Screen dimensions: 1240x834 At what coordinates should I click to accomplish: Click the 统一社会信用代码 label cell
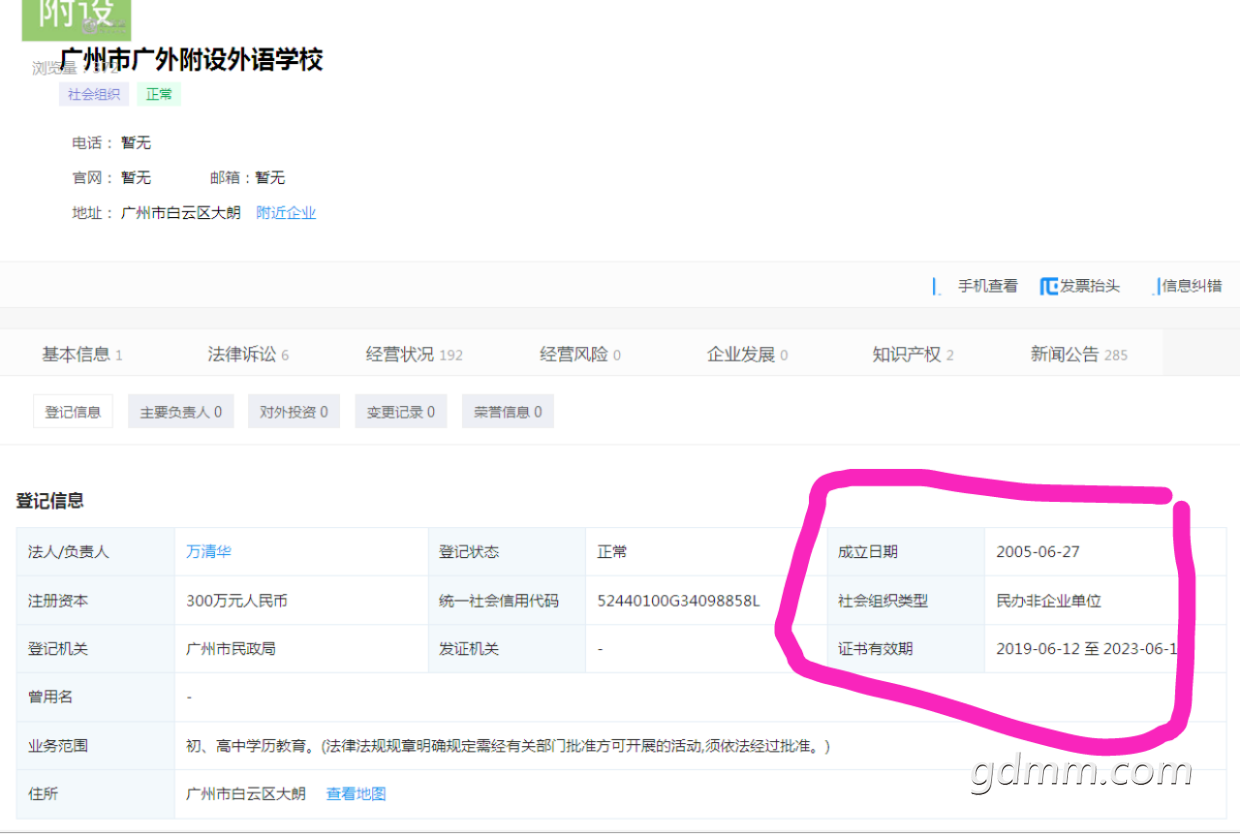pos(506,601)
